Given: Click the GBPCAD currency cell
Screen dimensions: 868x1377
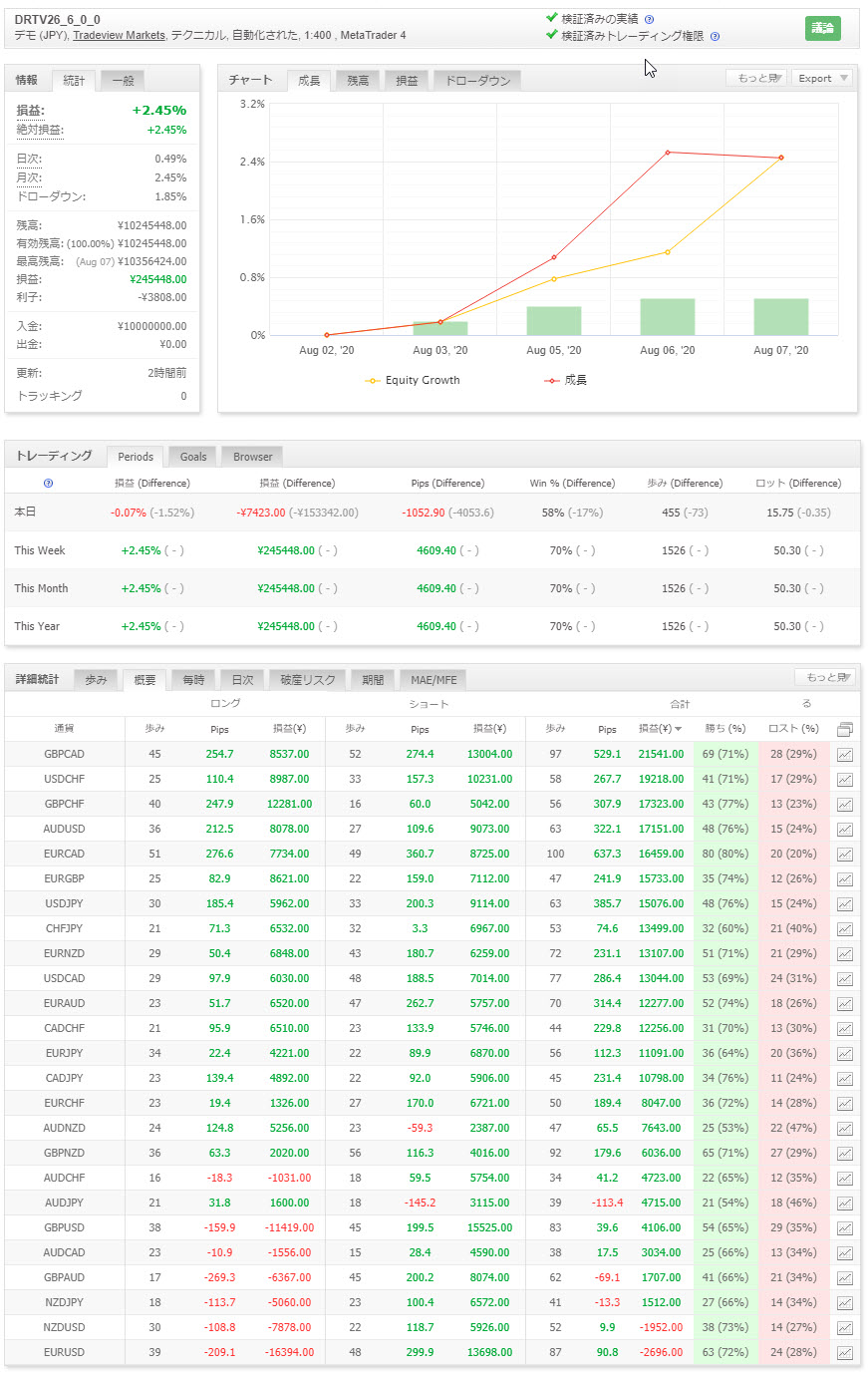Looking at the screenshot, I should (x=64, y=755).
